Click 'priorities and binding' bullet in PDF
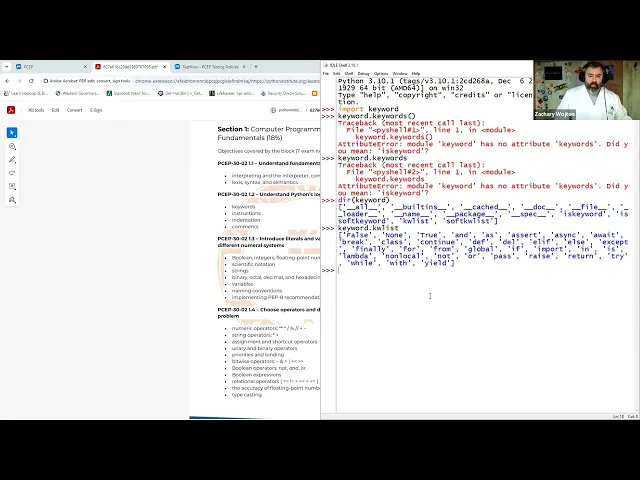640x480 pixels. pos(258,355)
